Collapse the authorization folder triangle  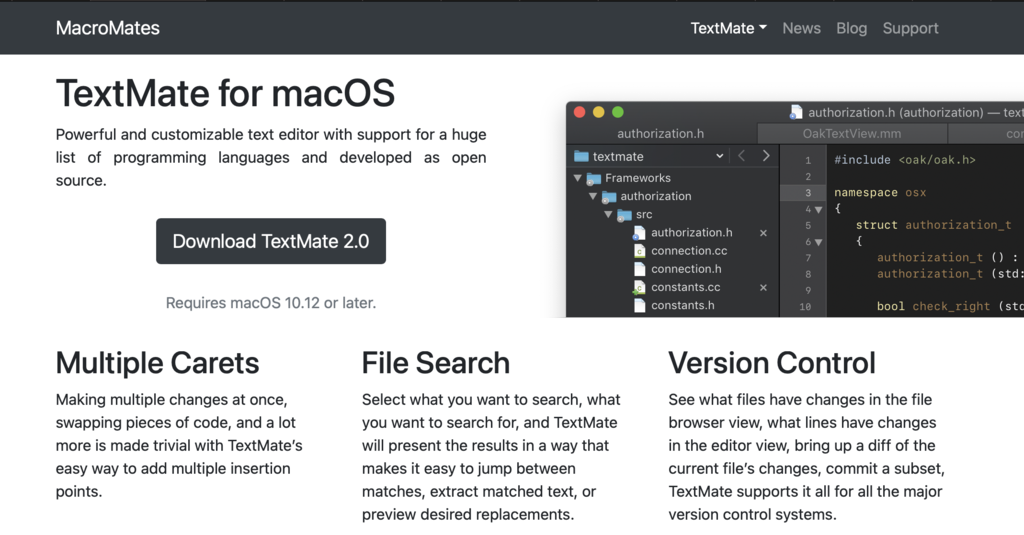pos(593,196)
